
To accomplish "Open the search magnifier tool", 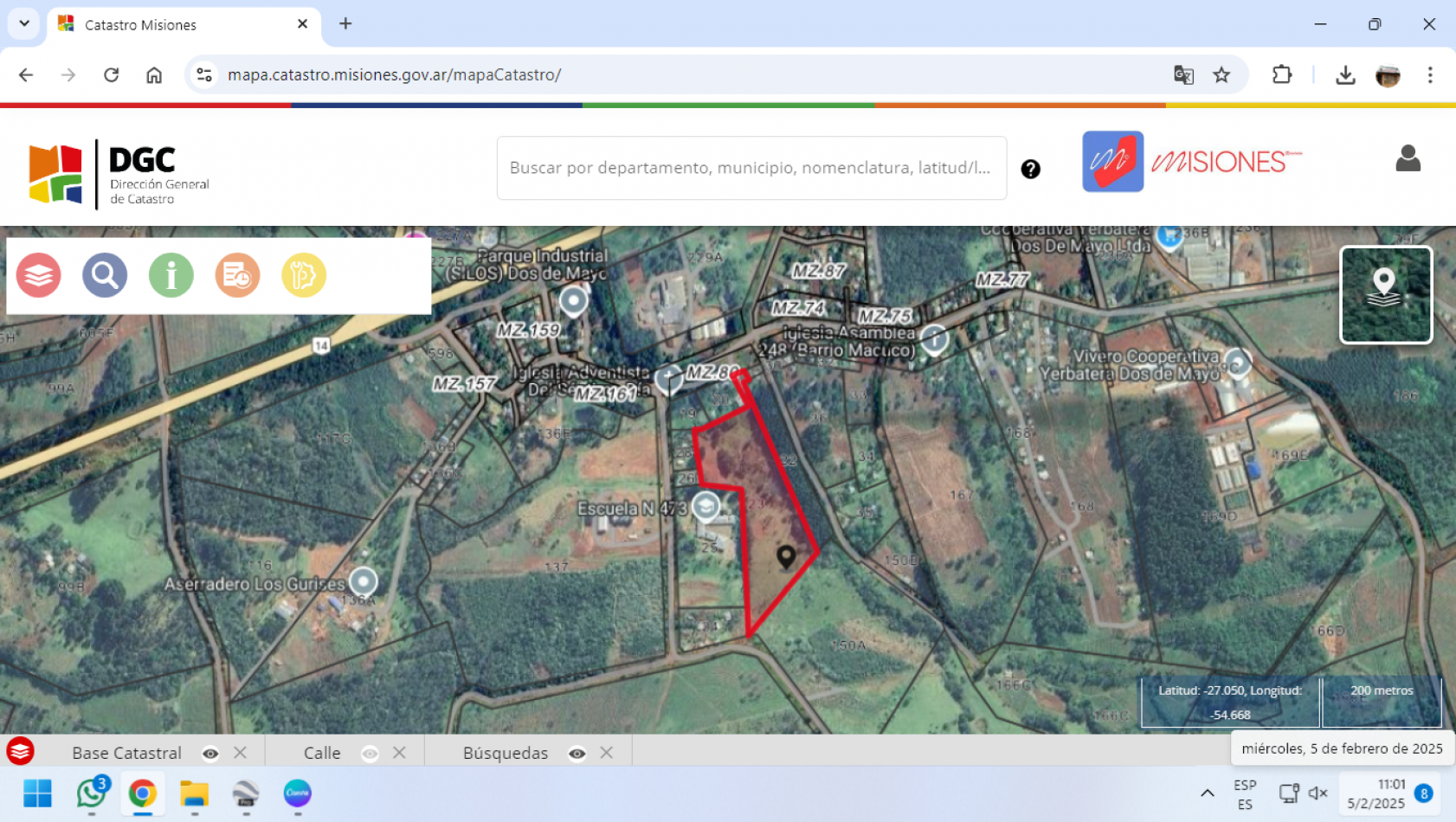I will [x=105, y=275].
